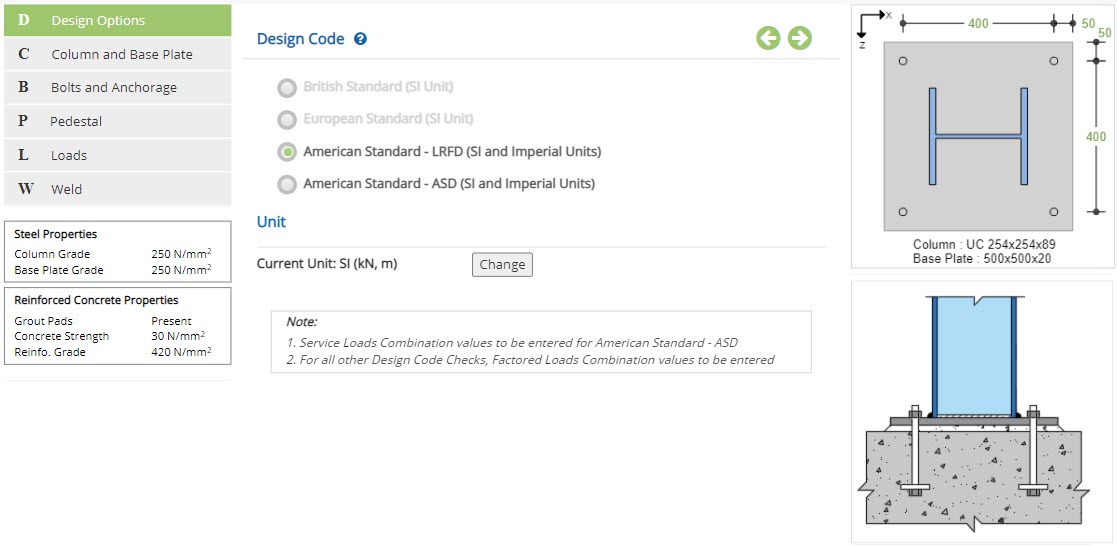This screenshot has height=546, width=1117.
Task: Click the column elevation section drawing
Action: pos(973,414)
